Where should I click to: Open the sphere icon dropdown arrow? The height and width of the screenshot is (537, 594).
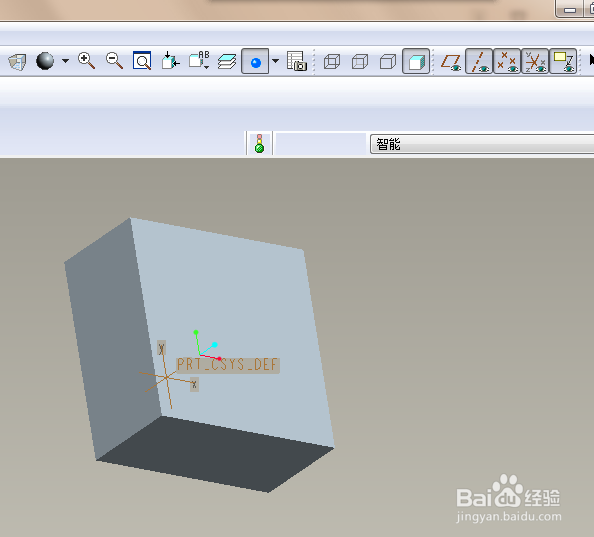pos(65,61)
